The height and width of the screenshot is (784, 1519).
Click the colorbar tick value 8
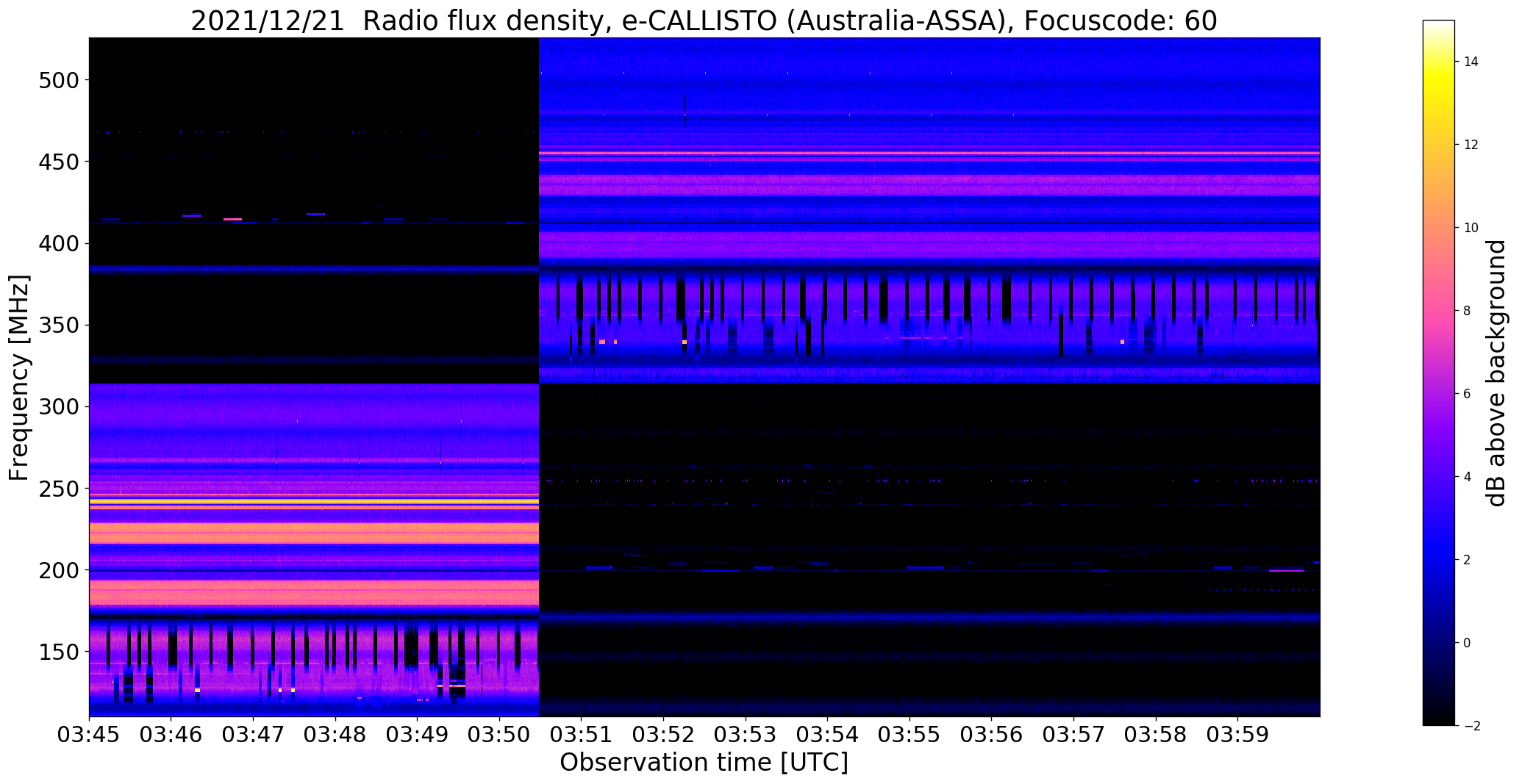coord(1468,311)
